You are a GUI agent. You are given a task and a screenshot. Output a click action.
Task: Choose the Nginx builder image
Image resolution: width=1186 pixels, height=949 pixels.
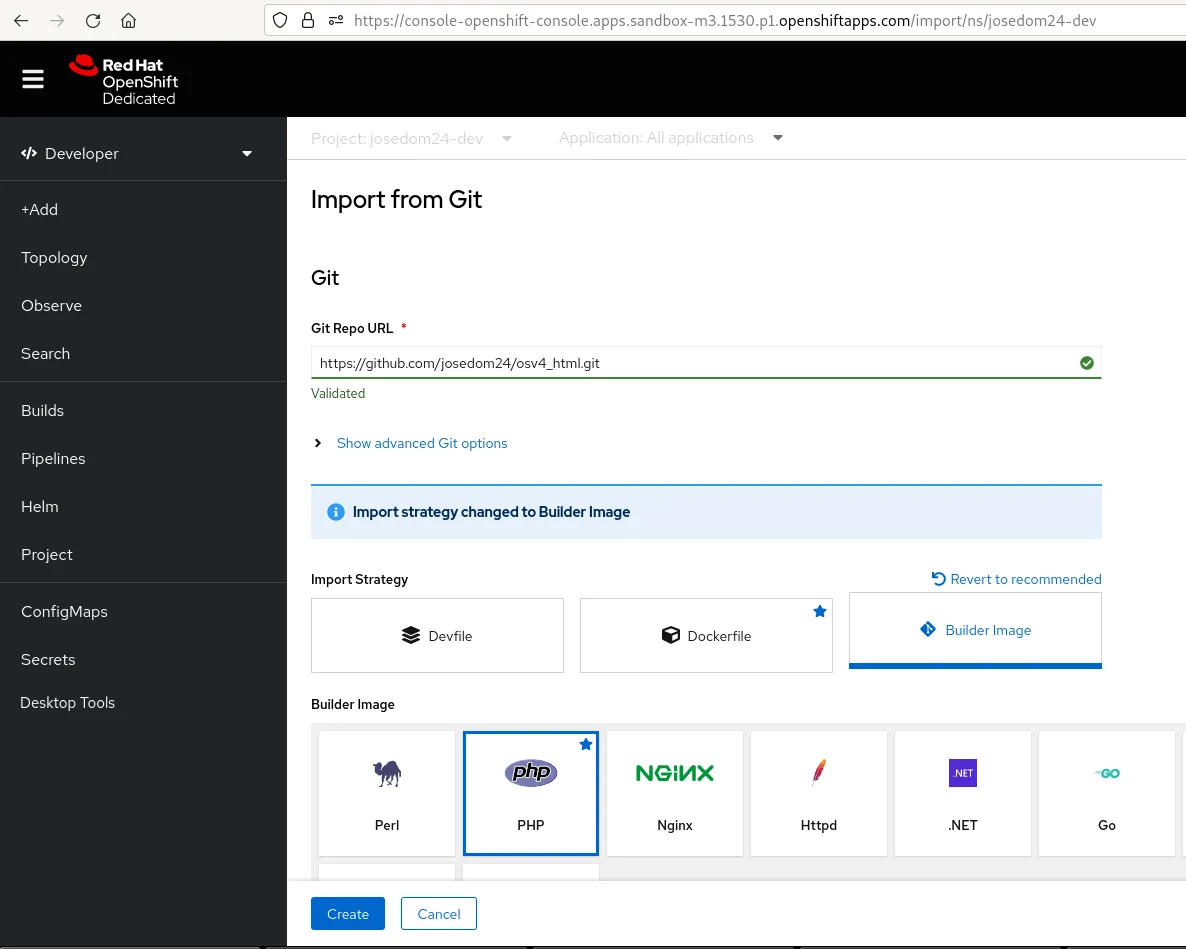(x=674, y=793)
